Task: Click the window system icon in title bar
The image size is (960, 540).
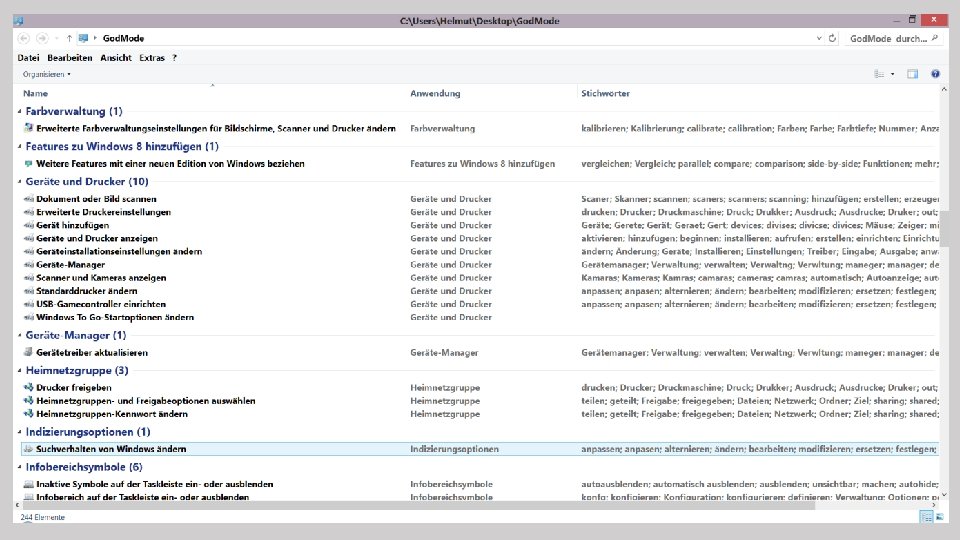Action: coord(18,20)
